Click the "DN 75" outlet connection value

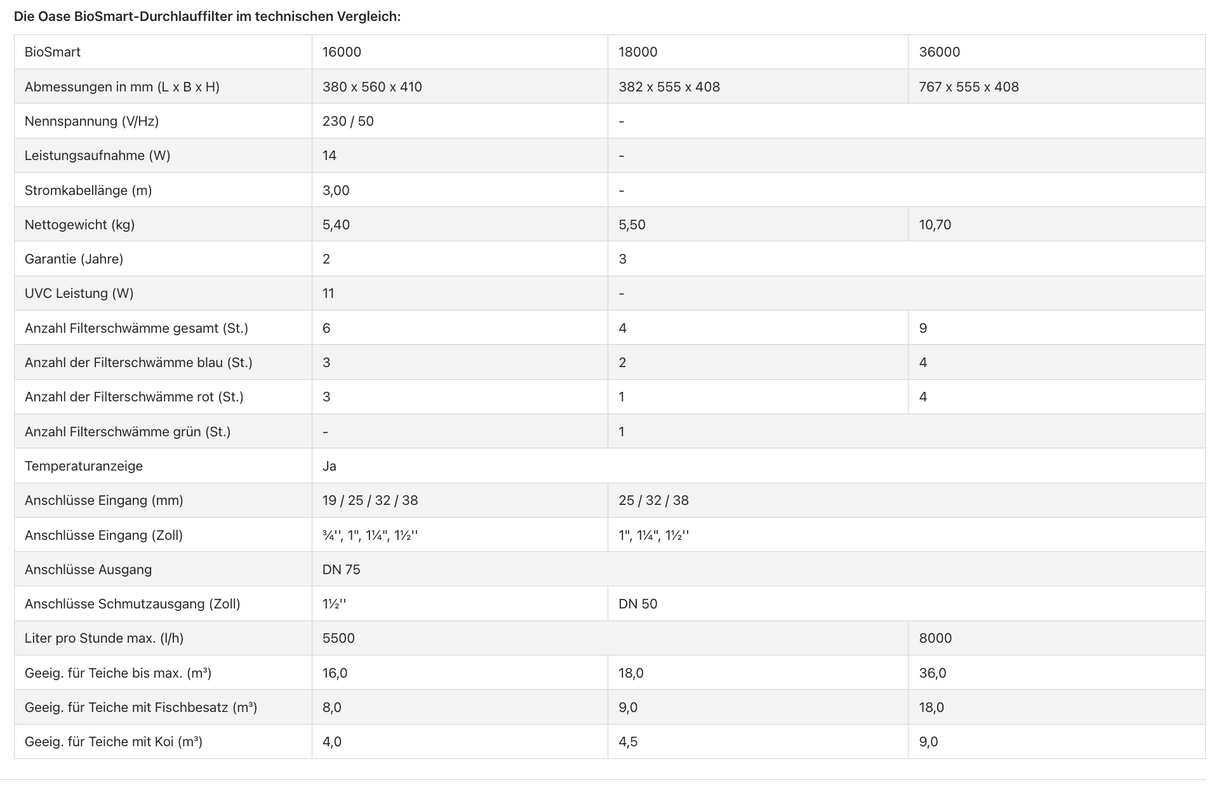tap(341, 570)
